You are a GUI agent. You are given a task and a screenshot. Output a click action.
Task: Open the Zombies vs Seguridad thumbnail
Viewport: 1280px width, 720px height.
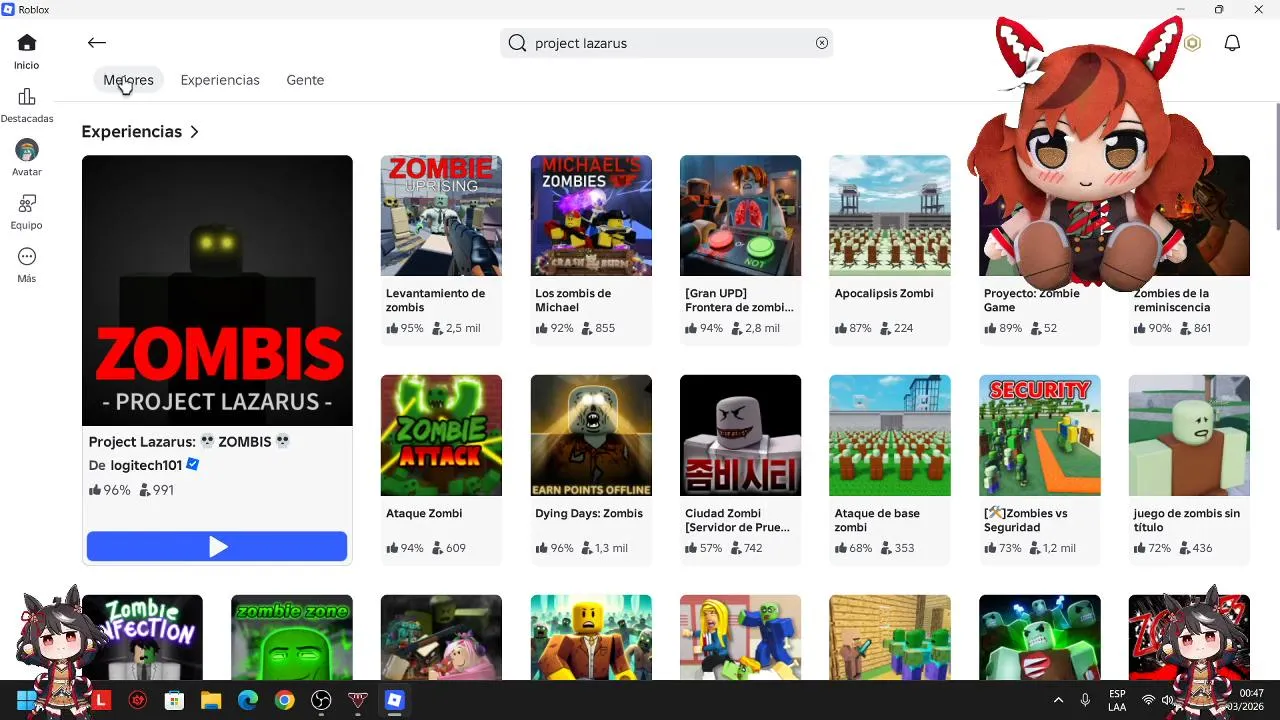(x=1040, y=435)
